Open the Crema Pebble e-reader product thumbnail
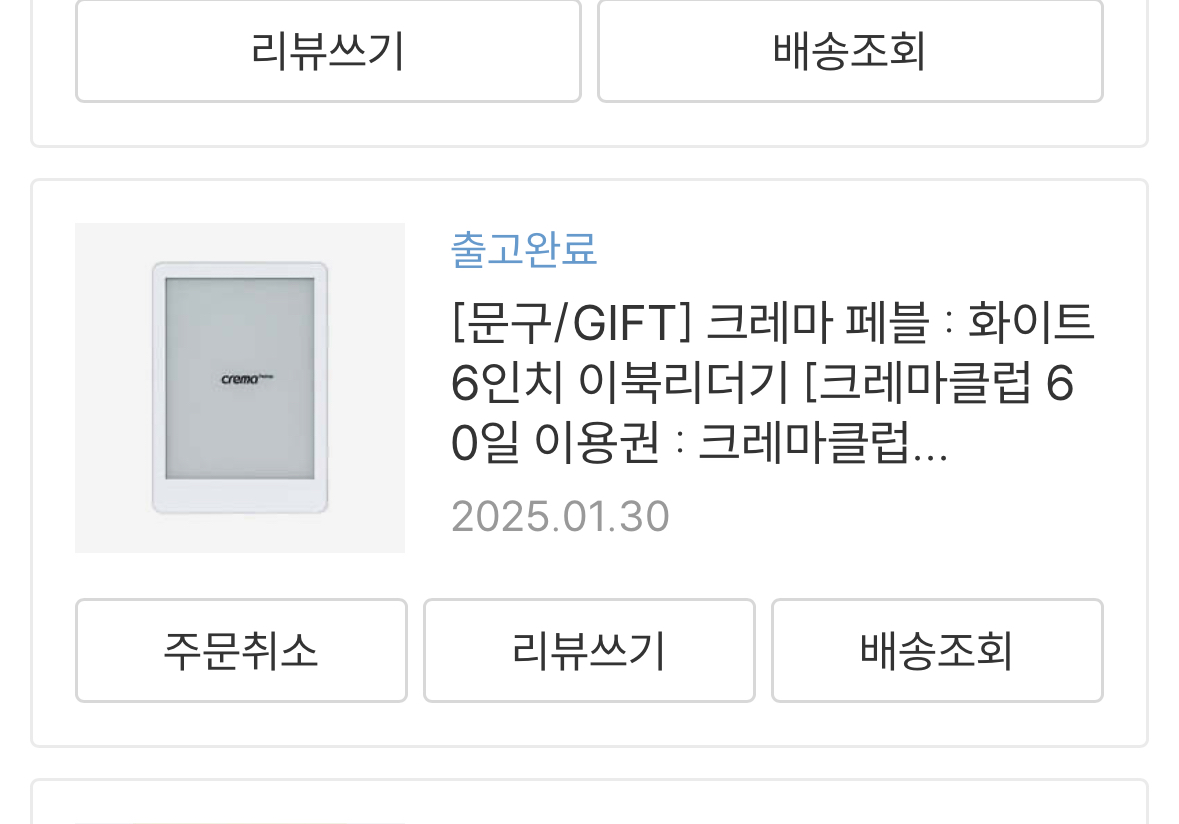 click(240, 388)
